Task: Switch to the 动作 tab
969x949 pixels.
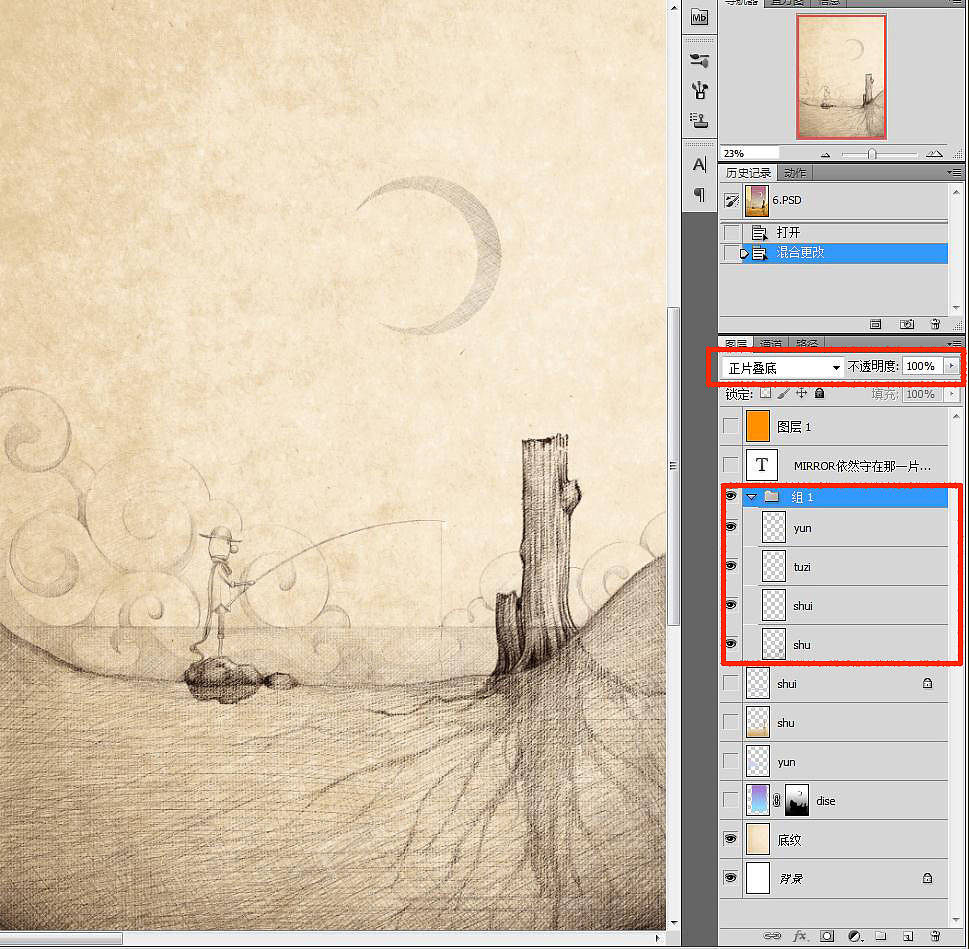Action: click(x=794, y=173)
